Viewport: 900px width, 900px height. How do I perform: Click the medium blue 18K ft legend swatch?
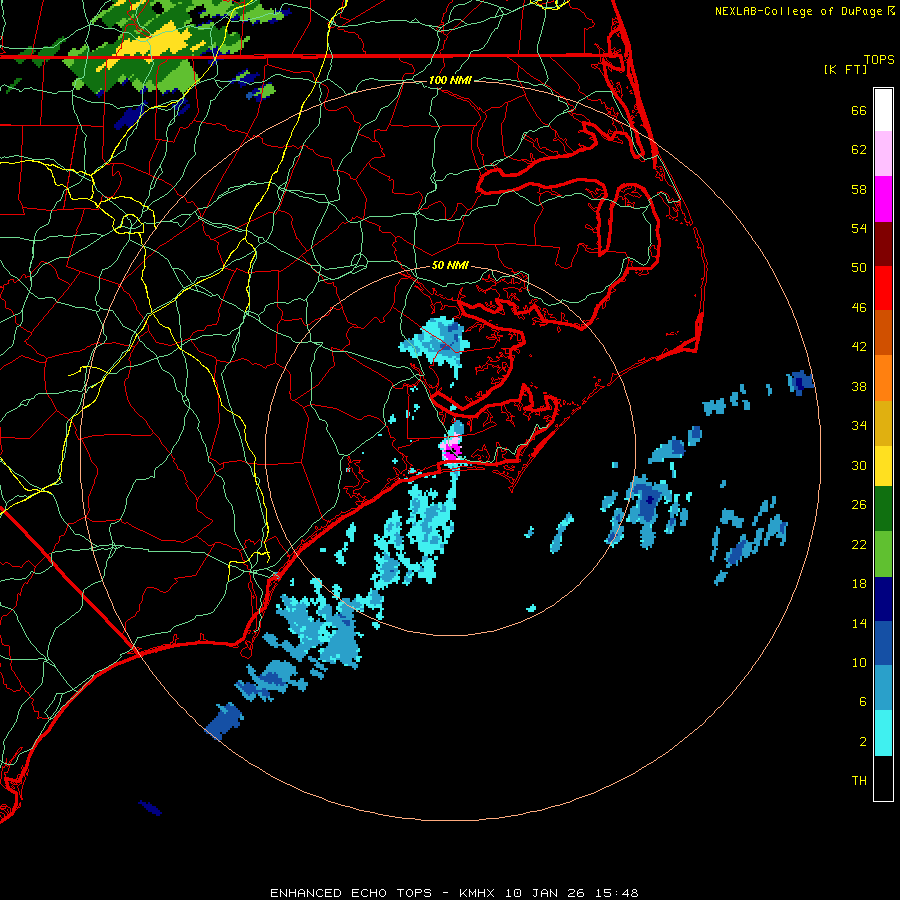click(883, 643)
